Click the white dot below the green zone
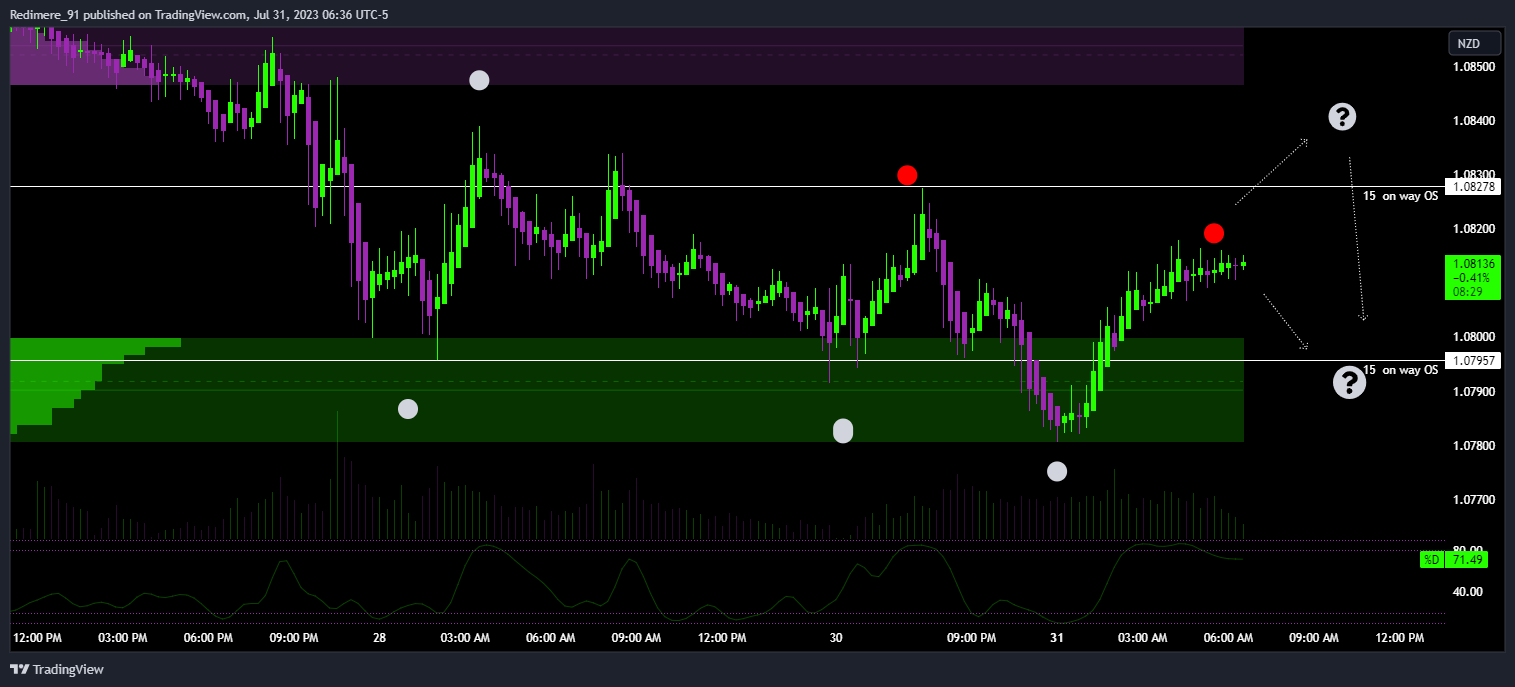 coord(1057,471)
